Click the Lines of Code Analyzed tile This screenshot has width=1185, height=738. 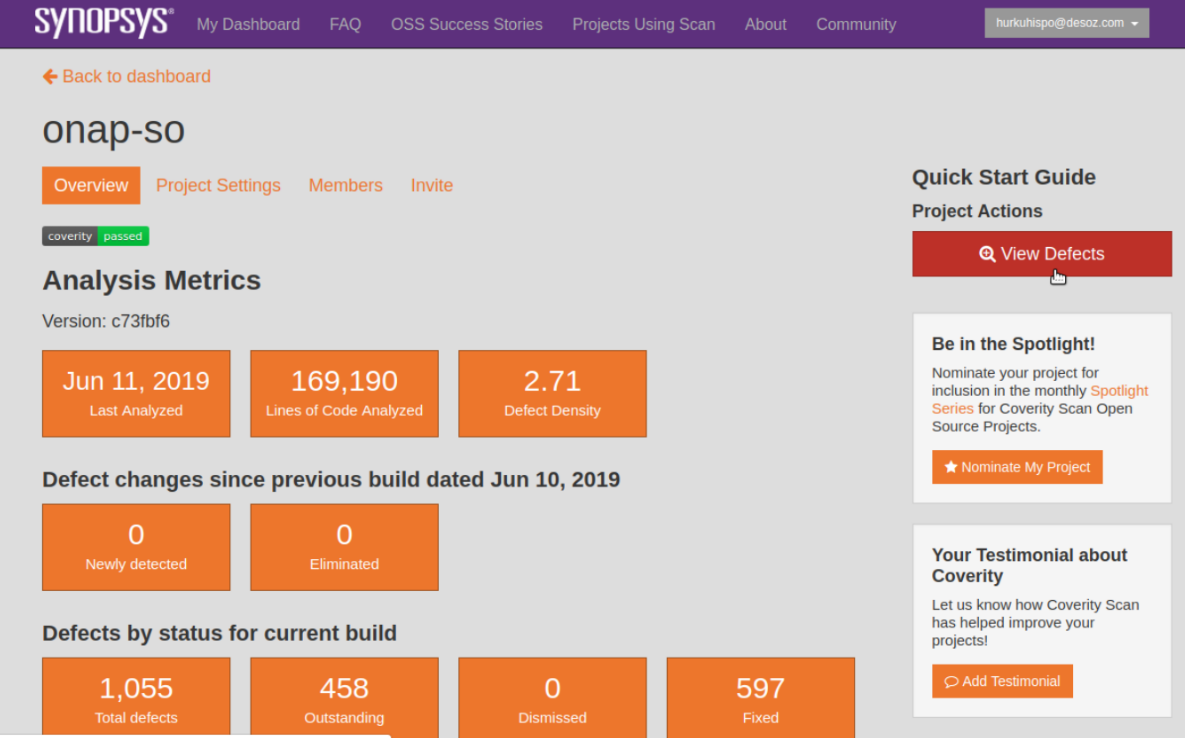(x=344, y=394)
